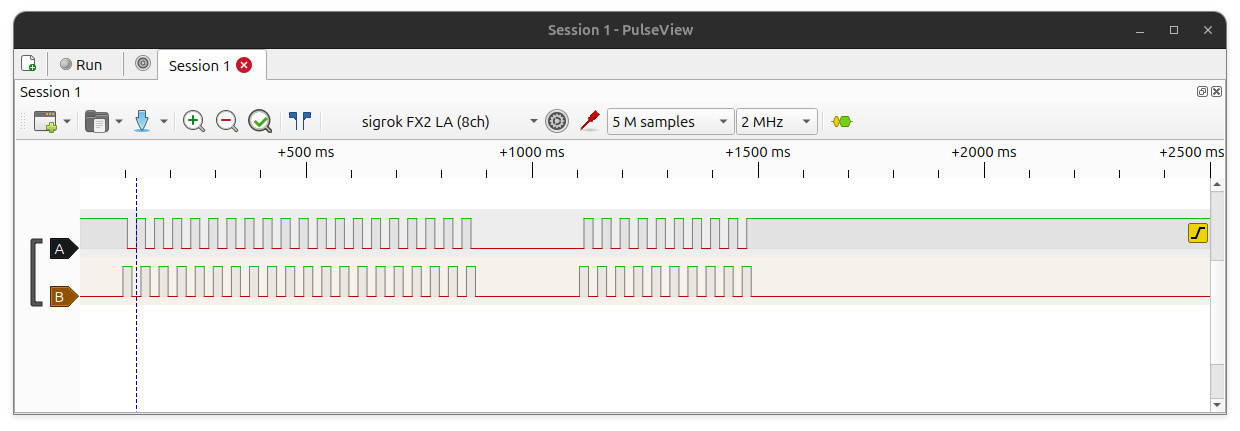Switch to the Session 1 tab

click(x=199, y=65)
